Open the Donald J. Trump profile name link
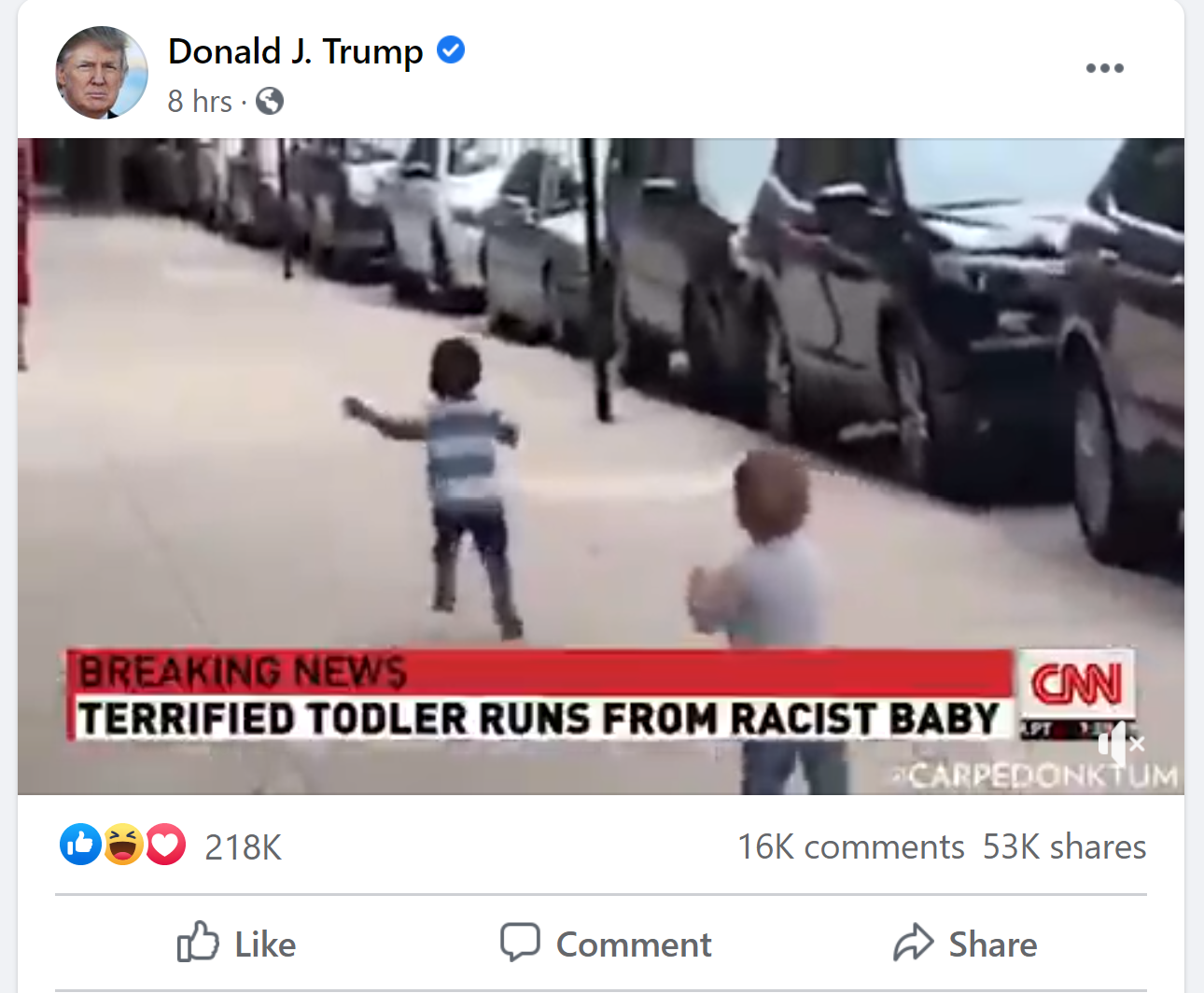The height and width of the screenshot is (993, 1204). 295,51
